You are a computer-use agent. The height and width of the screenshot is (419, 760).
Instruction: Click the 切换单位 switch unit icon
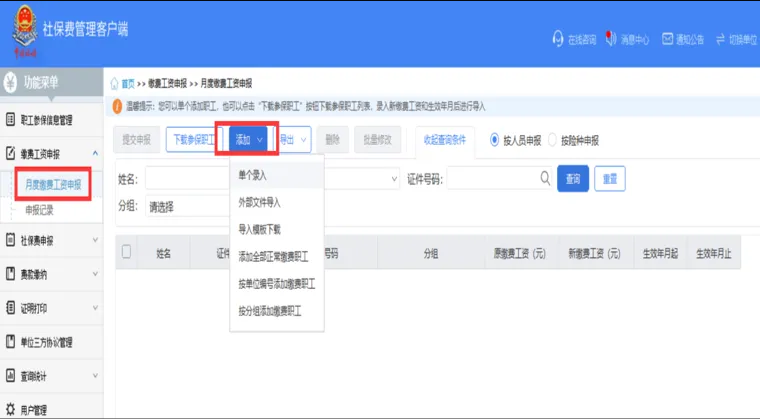pos(720,40)
